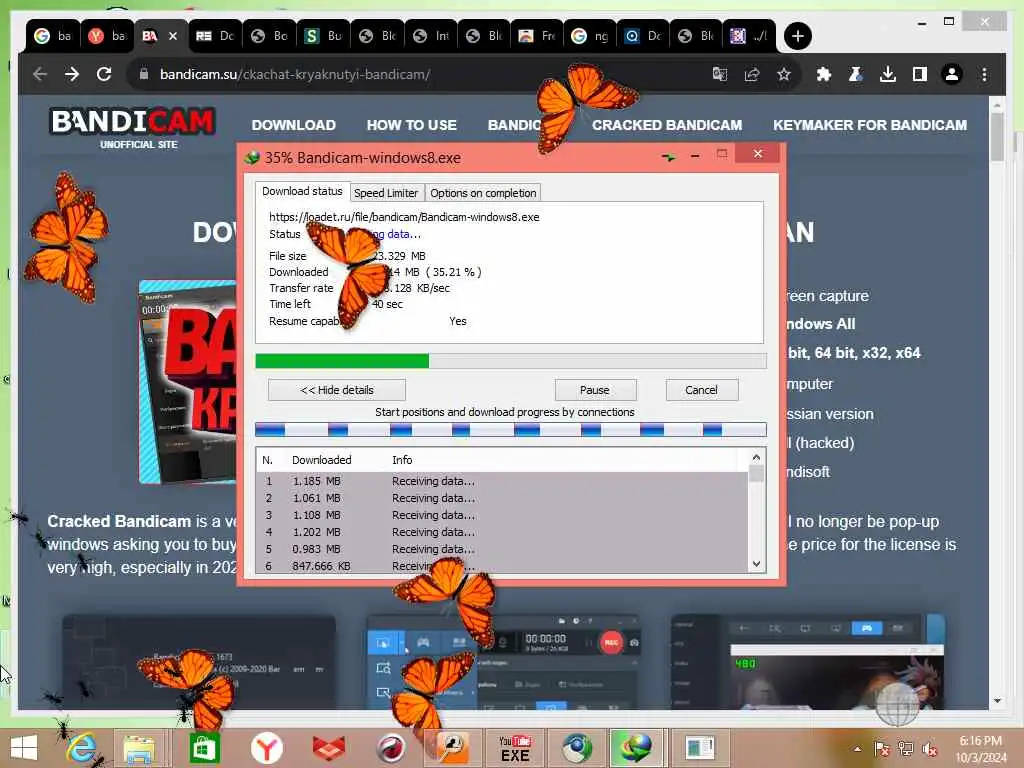
Task: Go forward in the browser
Action: tap(72, 74)
